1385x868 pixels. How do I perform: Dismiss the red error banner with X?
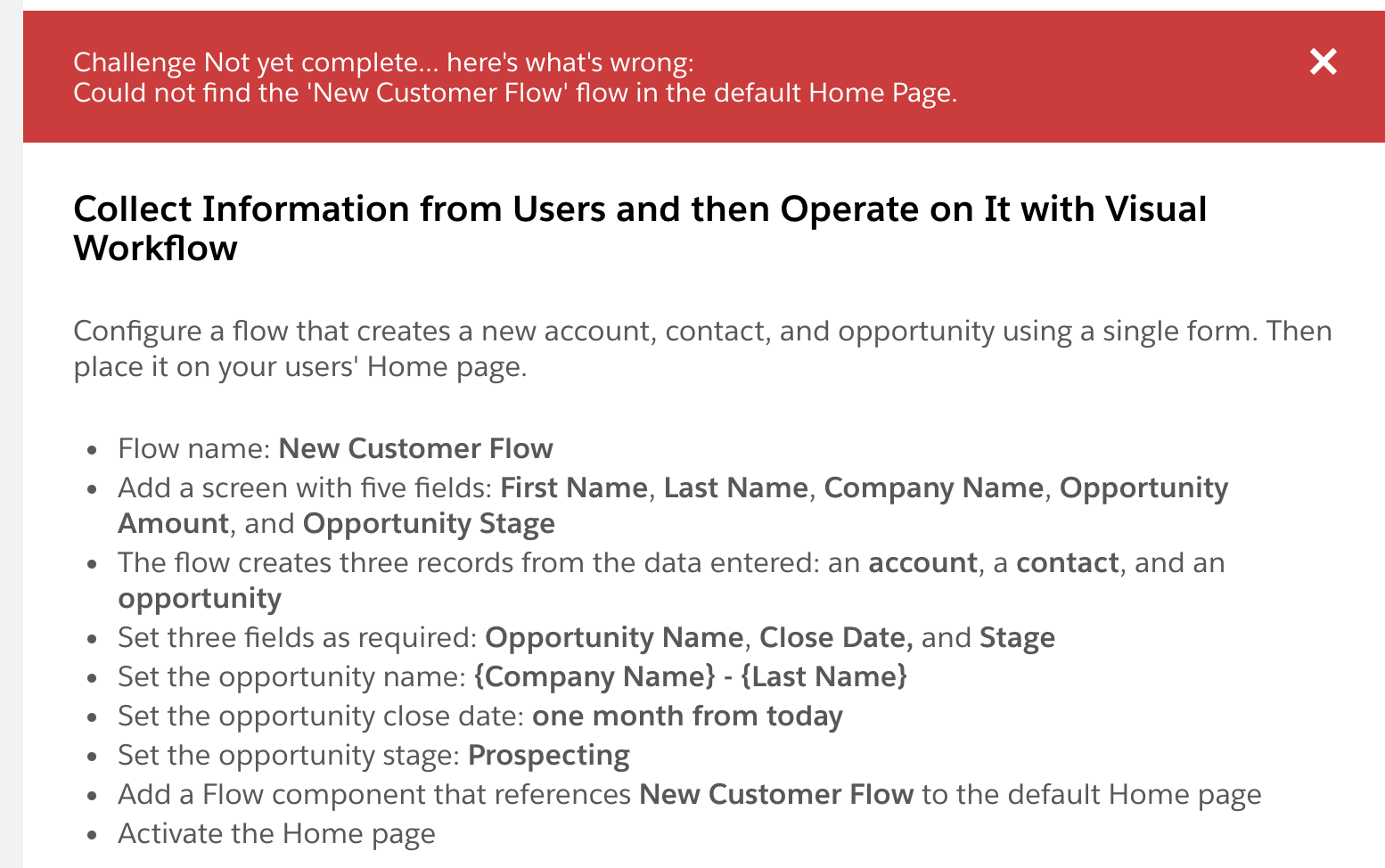point(1324,61)
